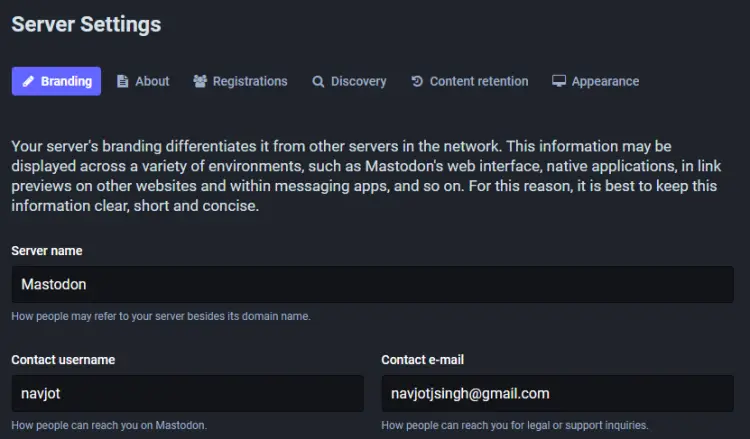The image size is (750, 439).
Task: Click the users icon beside Registrations
Action: click(200, 81)
